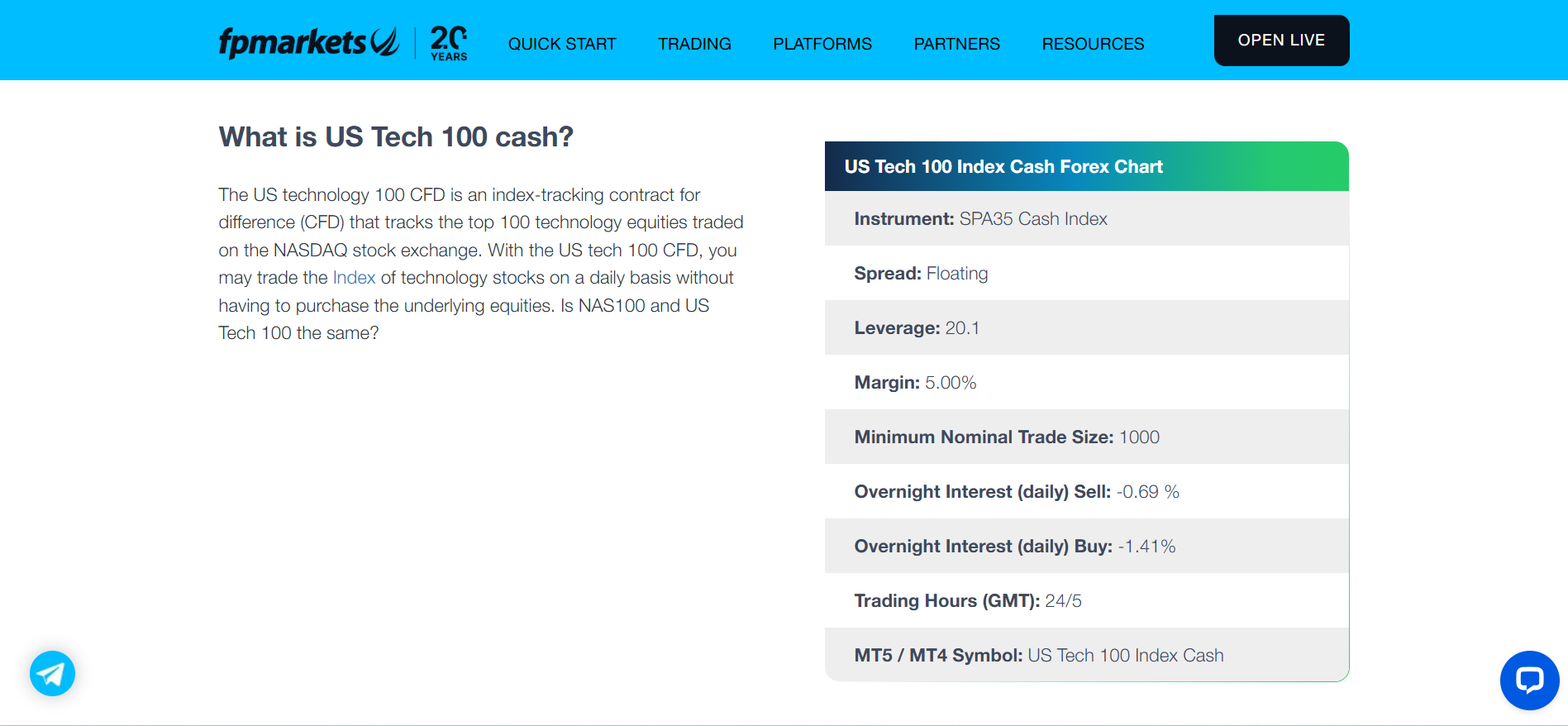Click the Open Live button
Viewport: 1568px width, 726px height.
[x=1281, y=41]
